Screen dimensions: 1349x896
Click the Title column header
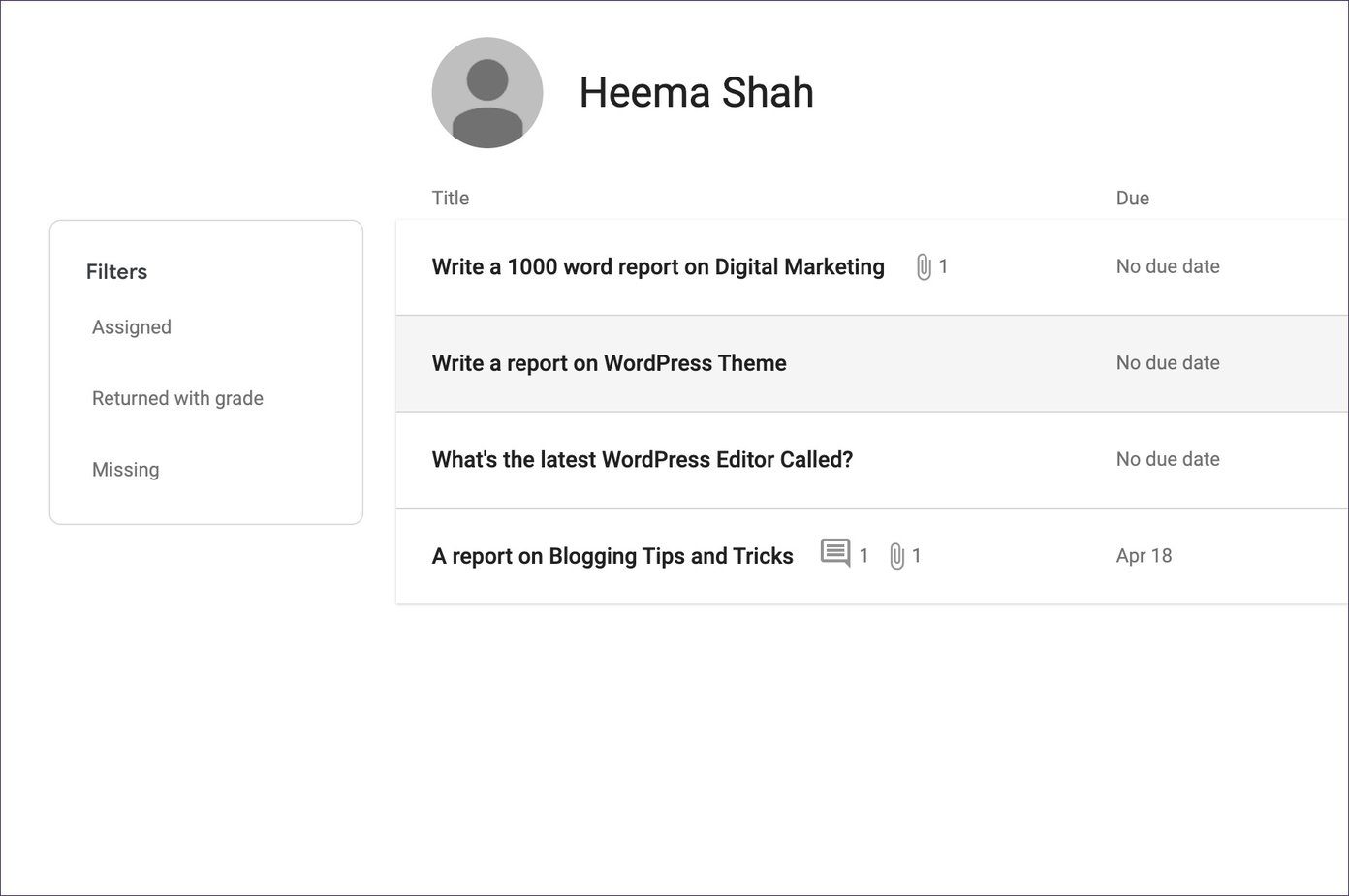point(451,198)
